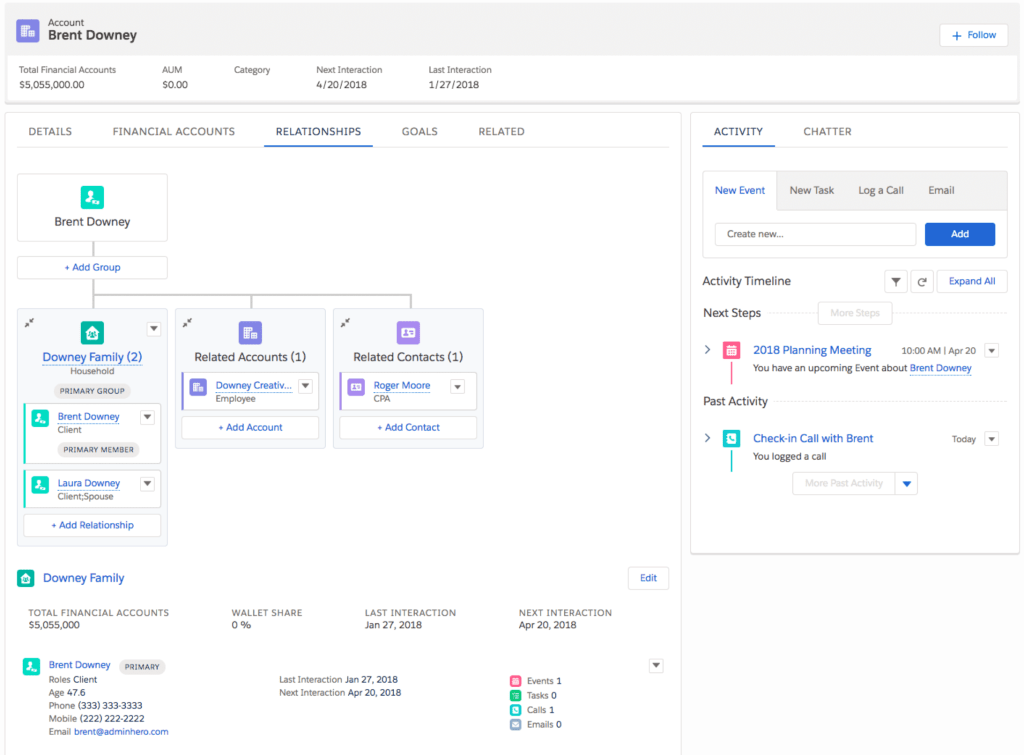Open brent@adminhero.com email link
The image size is (1024, 755).
coord(121,731)
